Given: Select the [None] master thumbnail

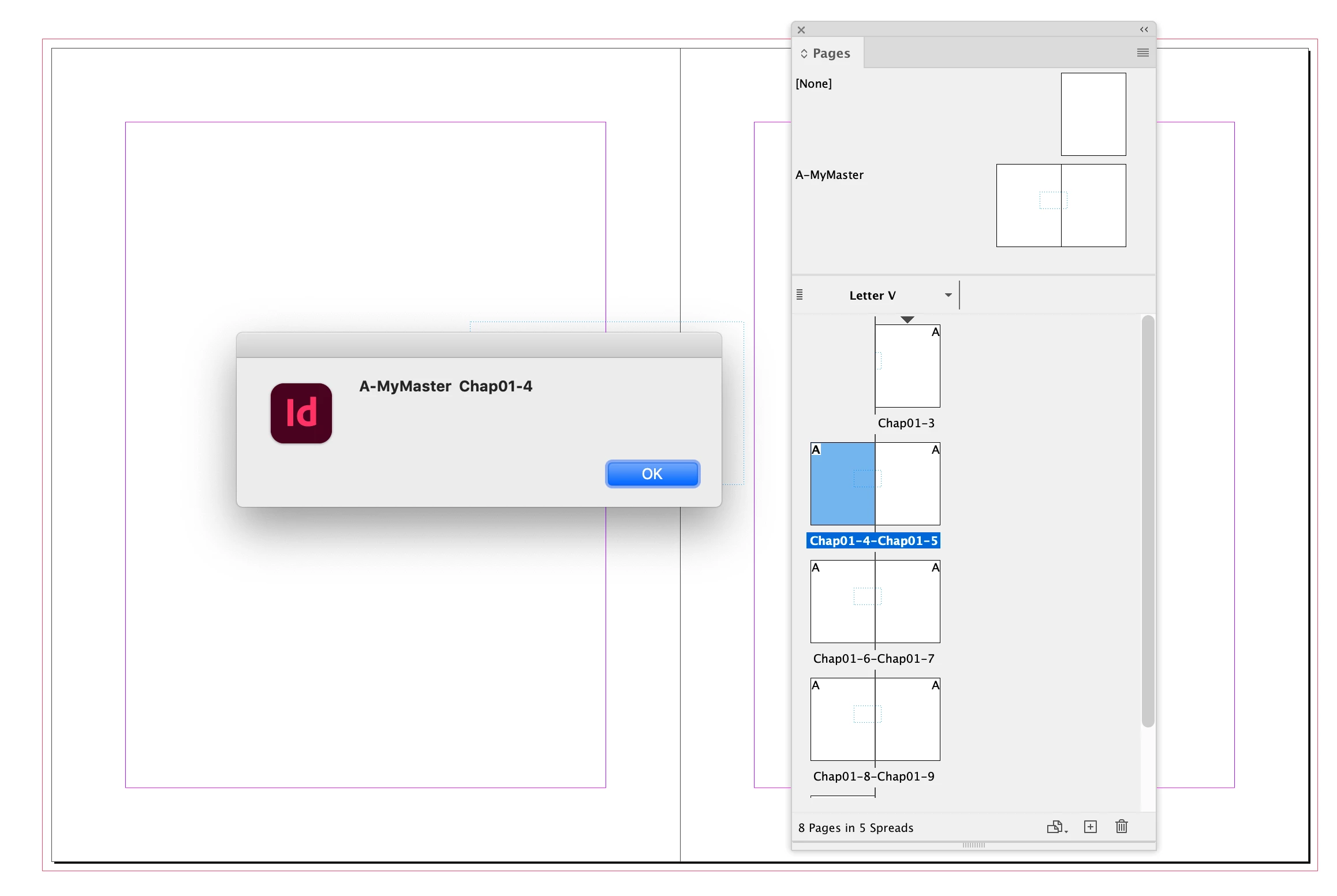Looking at the screenshot, I should point(1093,114).
